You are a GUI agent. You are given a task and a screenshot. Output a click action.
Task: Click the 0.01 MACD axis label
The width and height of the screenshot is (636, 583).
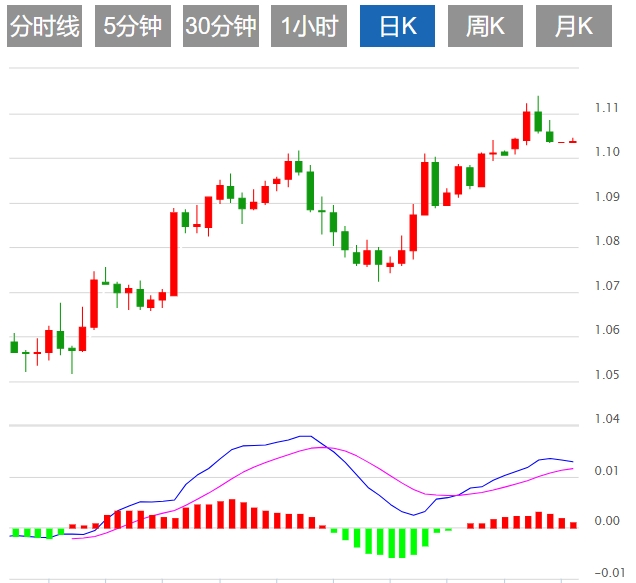[607, 470]
